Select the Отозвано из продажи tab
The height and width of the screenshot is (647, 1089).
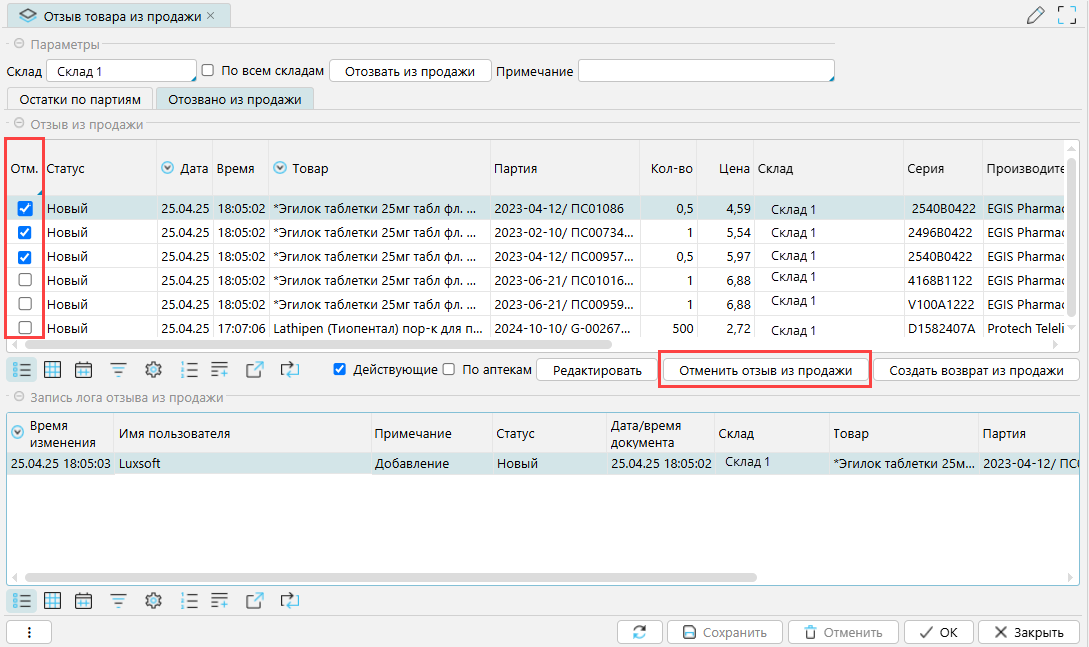coord(234,99)
